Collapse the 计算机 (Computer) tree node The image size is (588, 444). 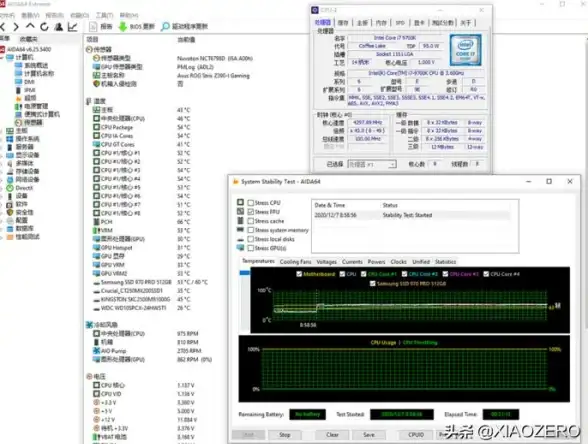[2, 57]
